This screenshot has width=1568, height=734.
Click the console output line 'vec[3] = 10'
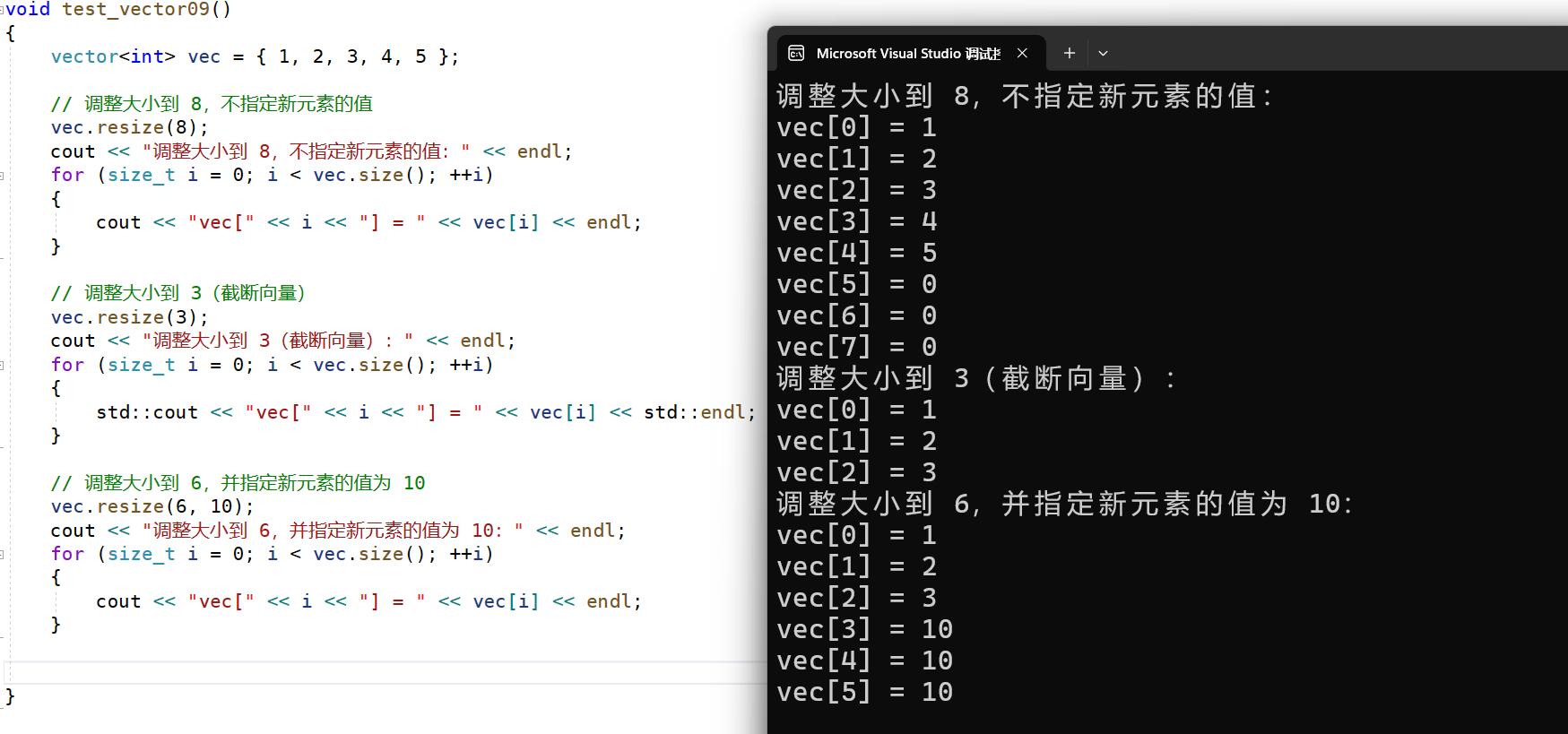tap(865, 629)
